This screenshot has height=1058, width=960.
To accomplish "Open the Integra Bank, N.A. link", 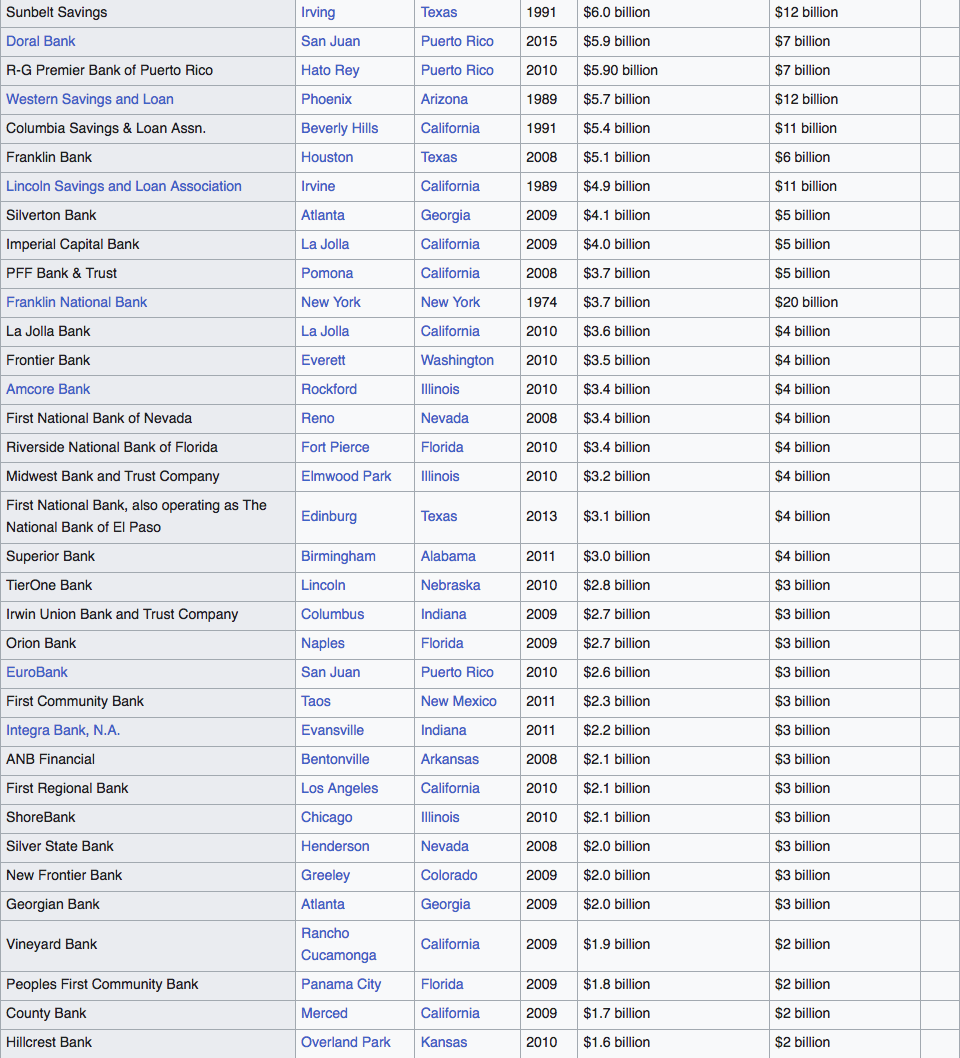I will (63, 730).
